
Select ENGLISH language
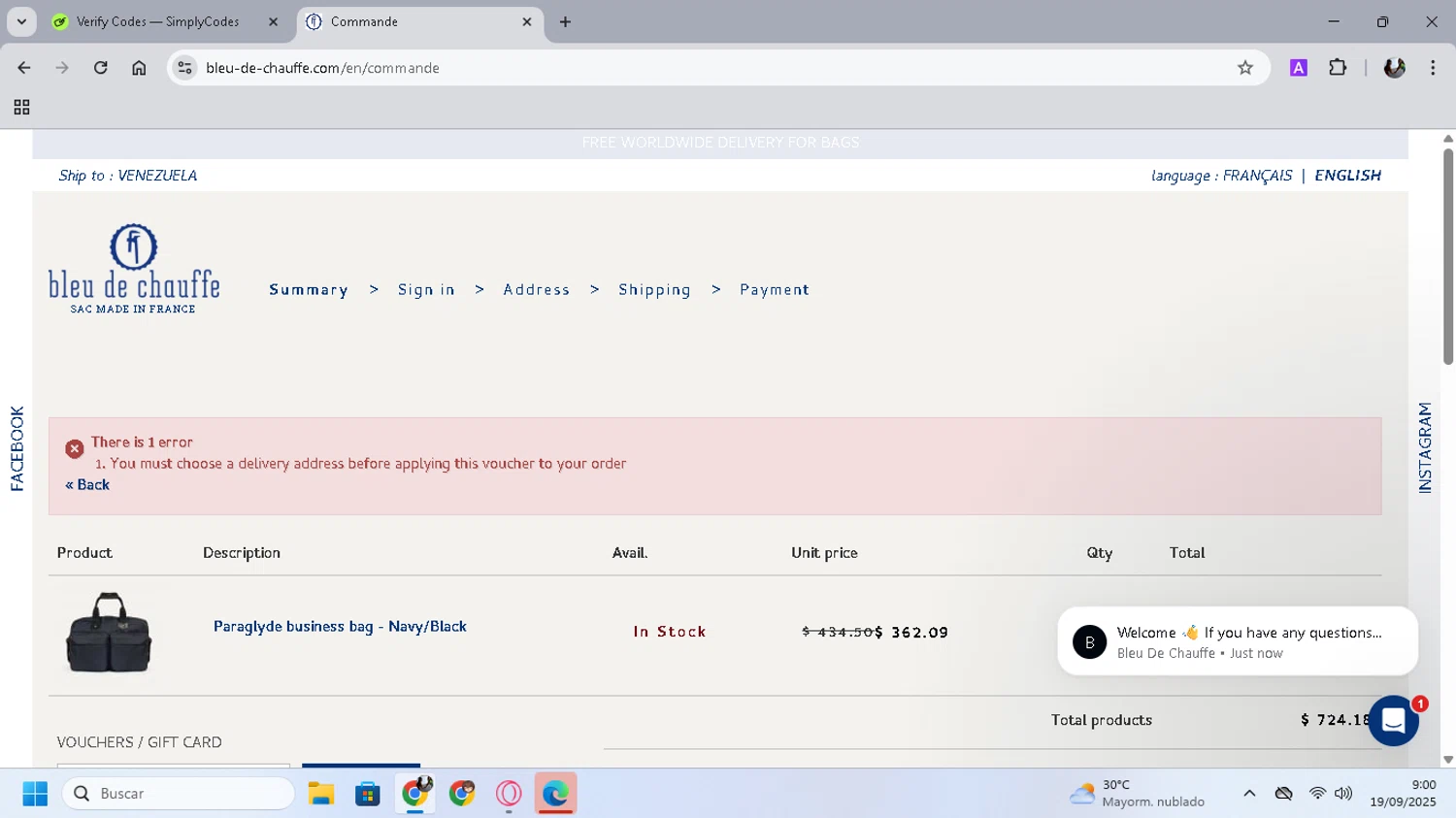coord(1347,176)
